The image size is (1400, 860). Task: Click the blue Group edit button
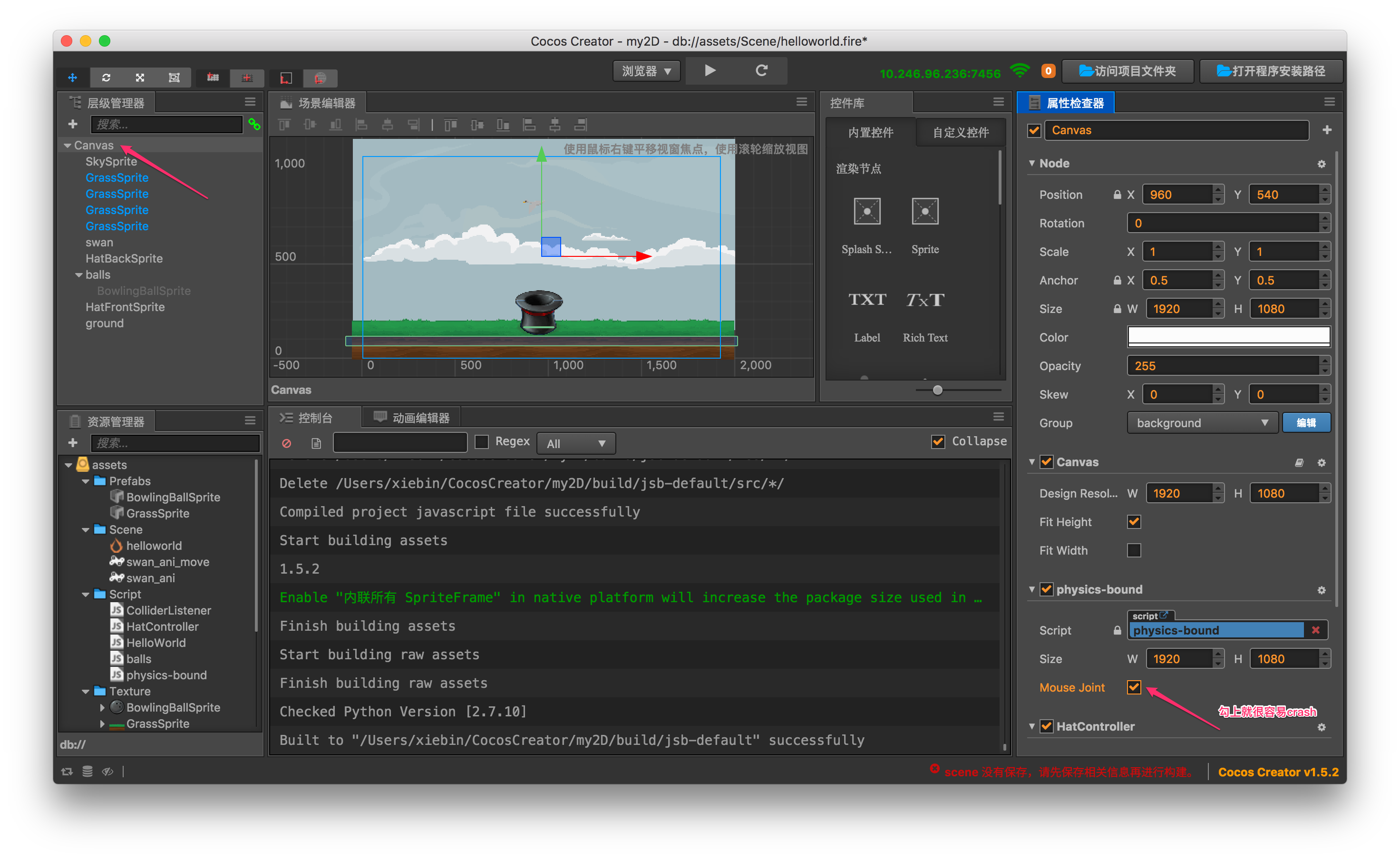tap(1306, 422)
